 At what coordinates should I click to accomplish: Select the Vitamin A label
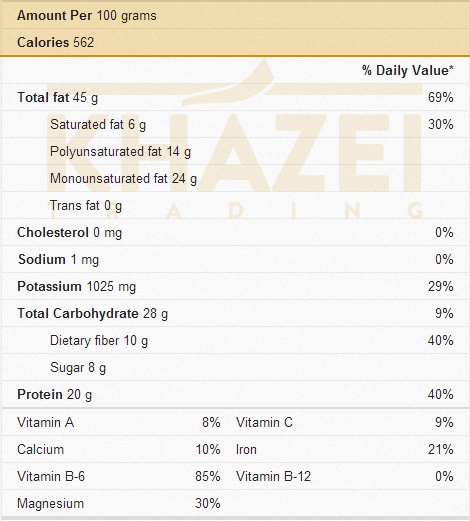click(x=46, y=422)
